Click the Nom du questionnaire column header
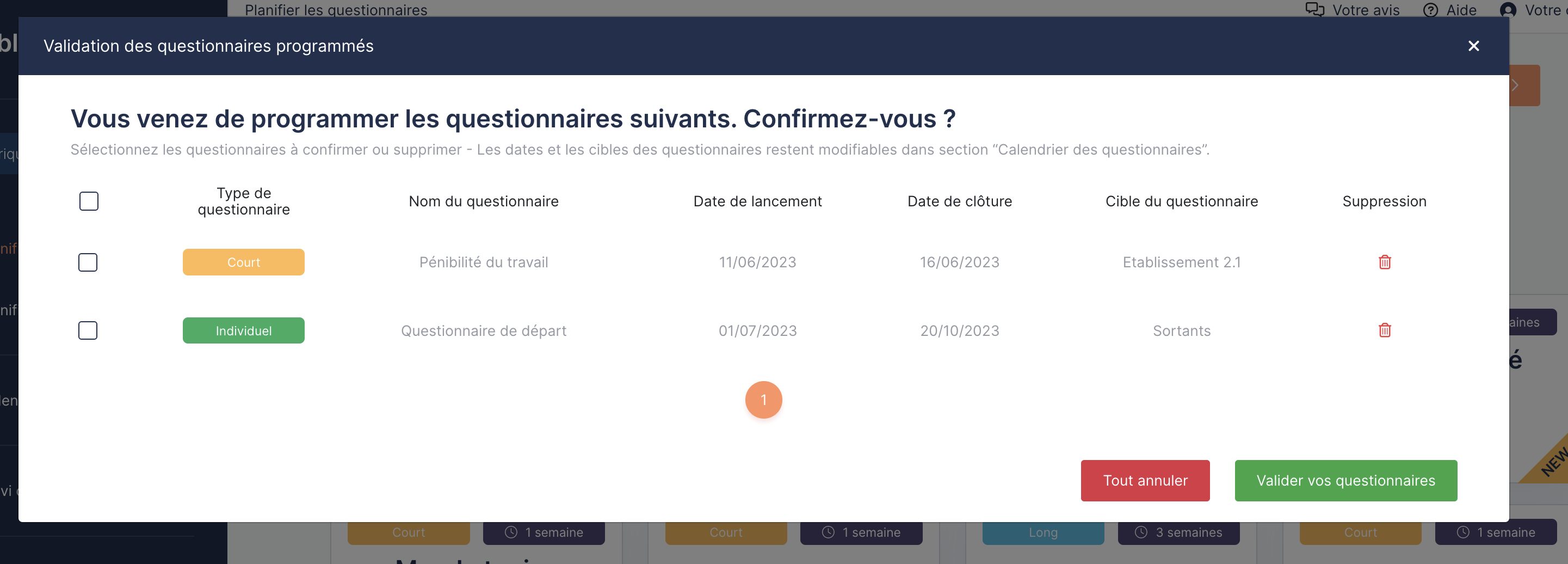This screenshot has height=564, width=1568. point(483,201)
